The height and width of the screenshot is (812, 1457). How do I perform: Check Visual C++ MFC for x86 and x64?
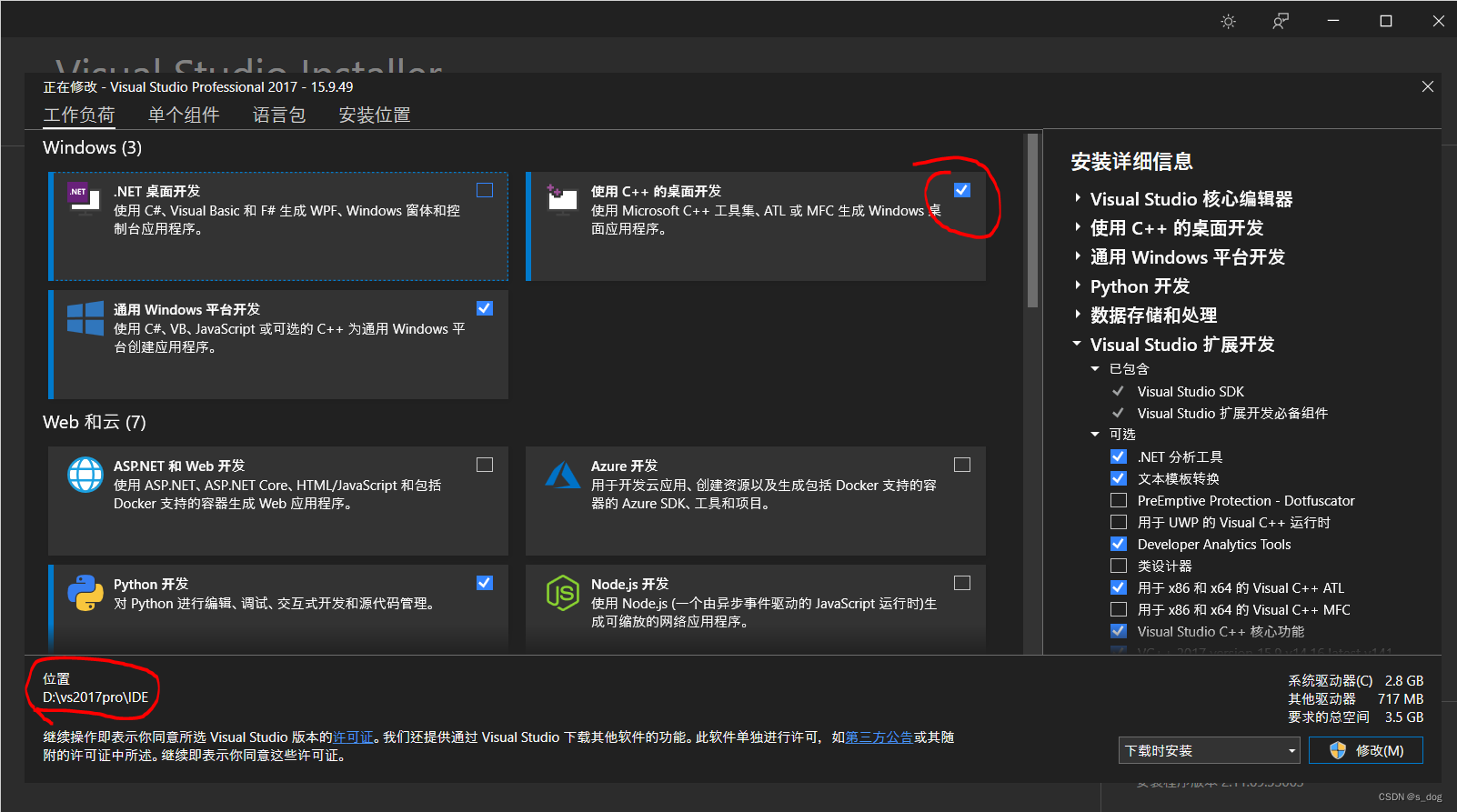[x=1119, y=609]
